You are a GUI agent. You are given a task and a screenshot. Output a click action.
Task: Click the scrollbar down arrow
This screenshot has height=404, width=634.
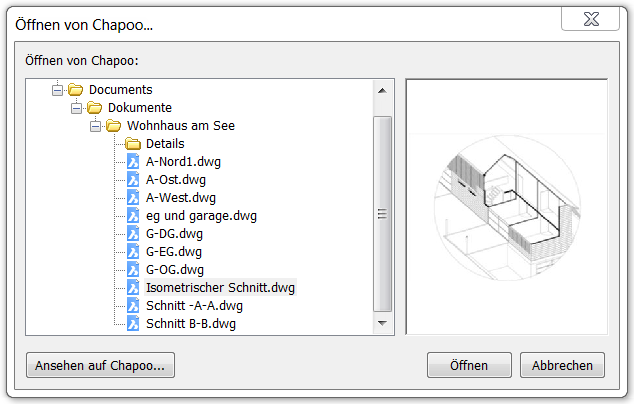(x=382, y=323)
